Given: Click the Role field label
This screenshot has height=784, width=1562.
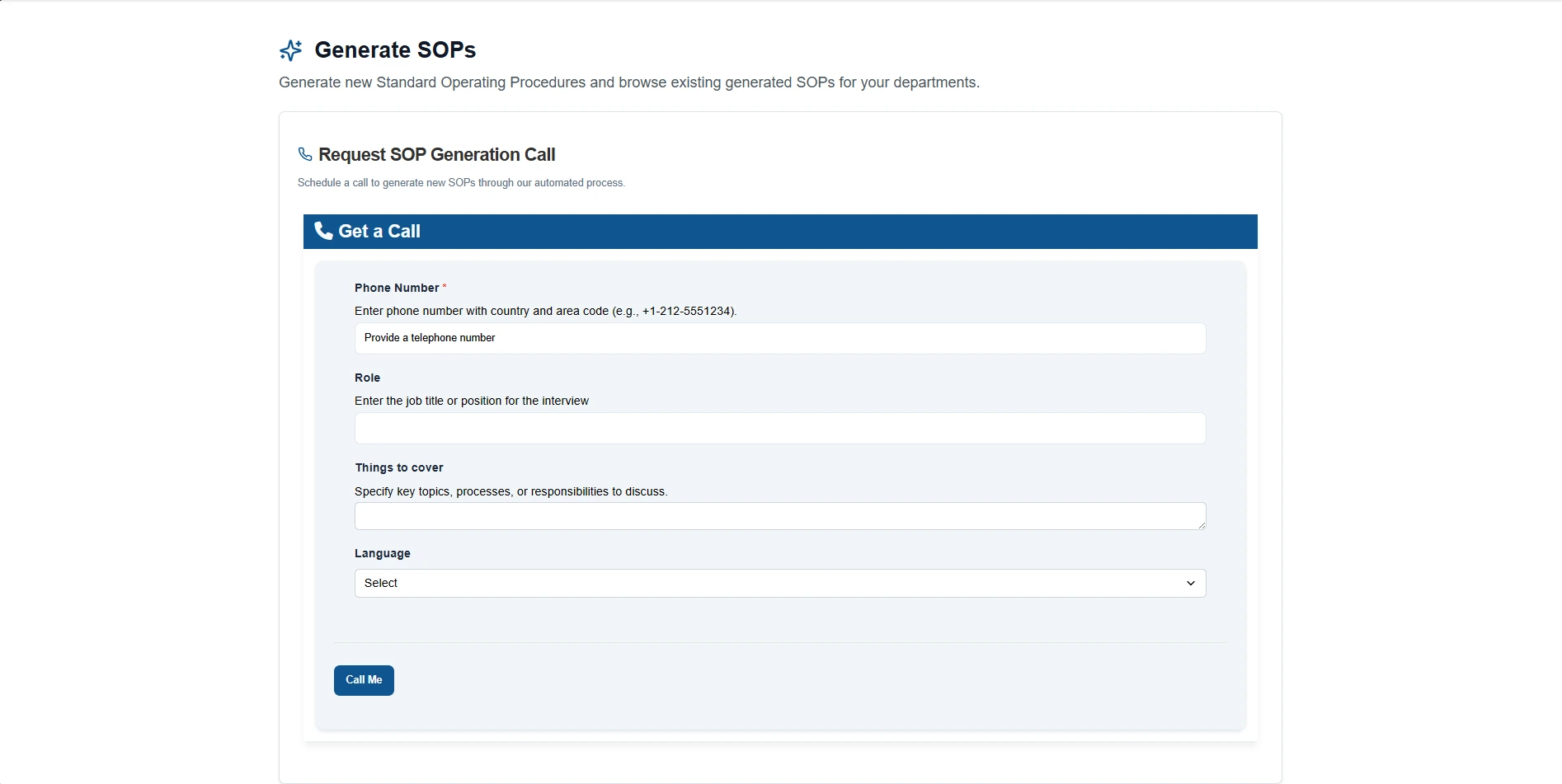Looking at the screenshot, I should click(367, 378).
